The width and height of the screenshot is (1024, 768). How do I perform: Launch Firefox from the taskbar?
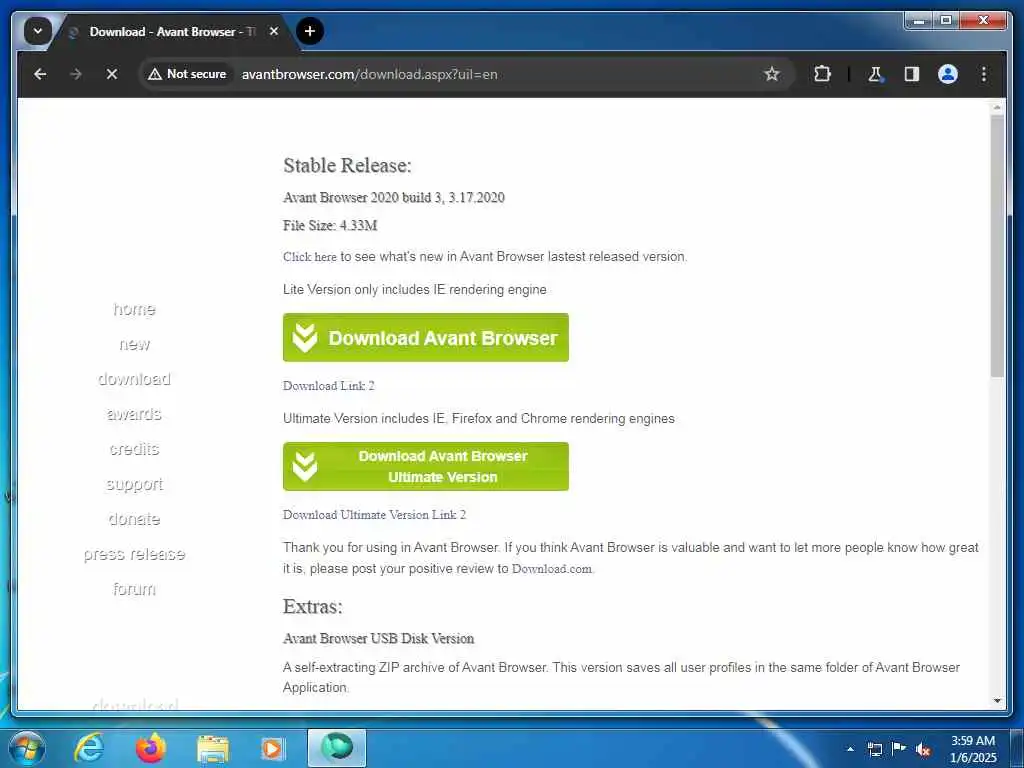click(x=150, y=748)
